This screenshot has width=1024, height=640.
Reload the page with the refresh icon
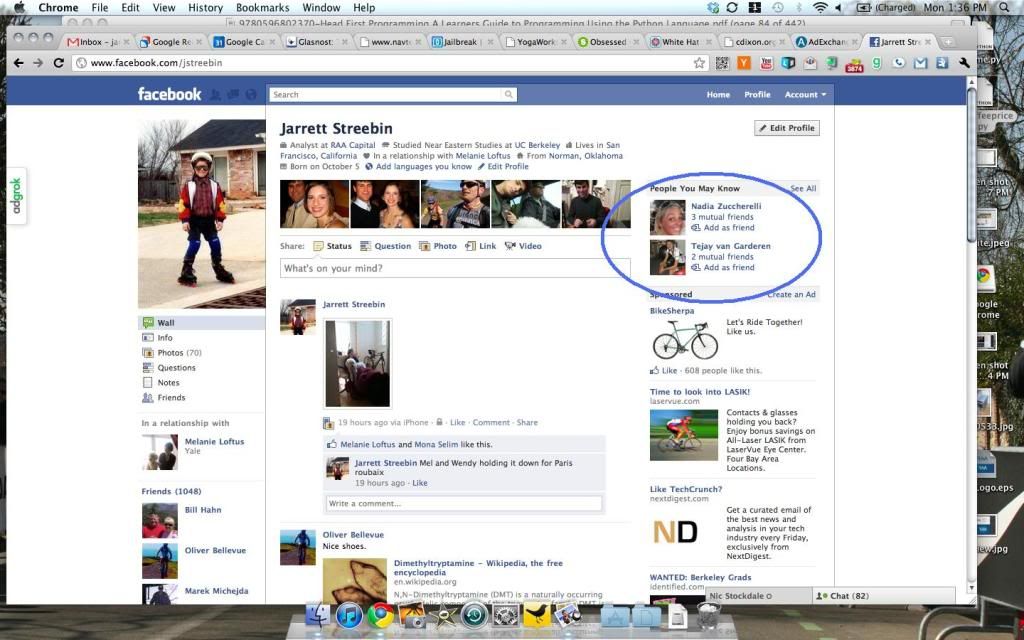click(x=59, y=63)
